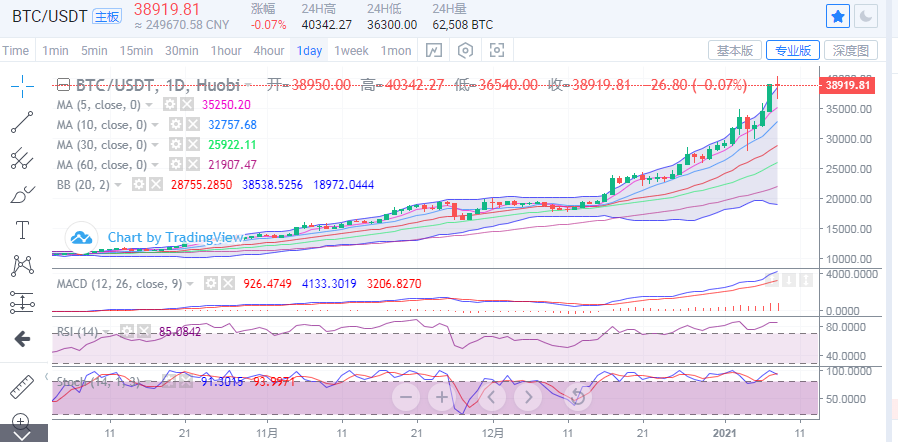This screenshot has width=898, height=442.
Task: Switch to 1min interval
Action: [x=55, y=50]
